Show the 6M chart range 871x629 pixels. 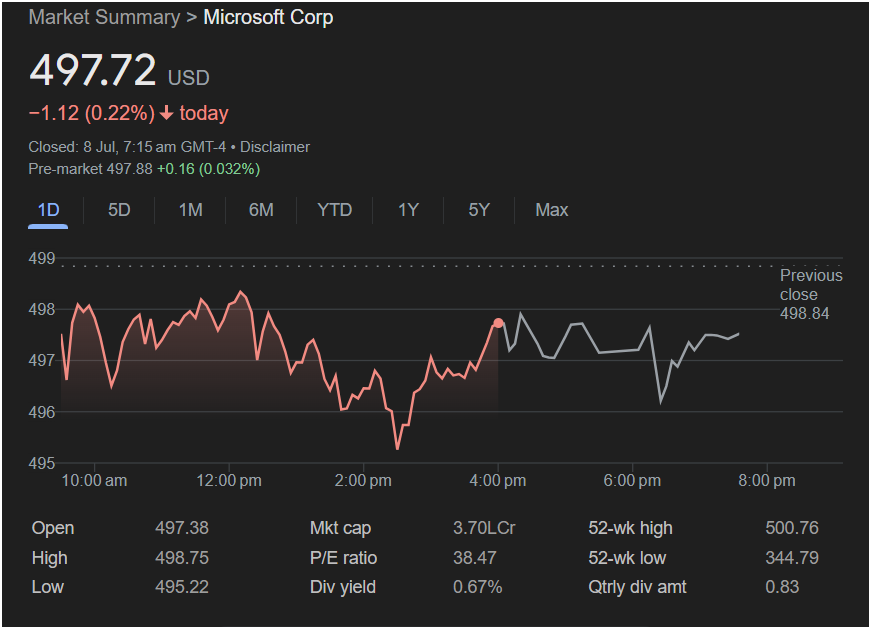261,210
